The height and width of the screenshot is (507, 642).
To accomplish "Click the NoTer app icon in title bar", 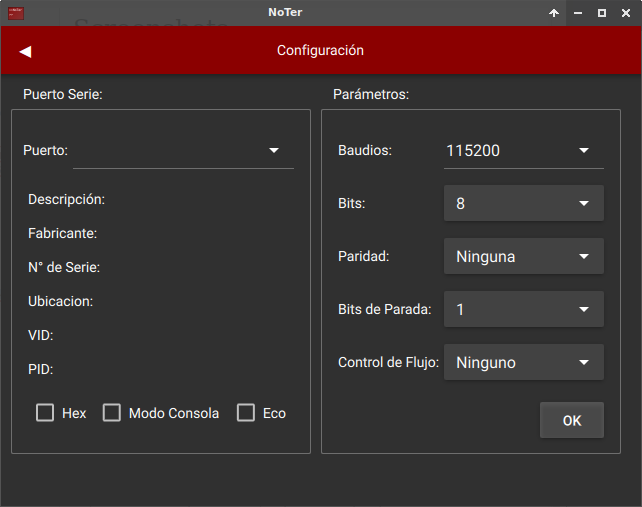I will (16, 13).
